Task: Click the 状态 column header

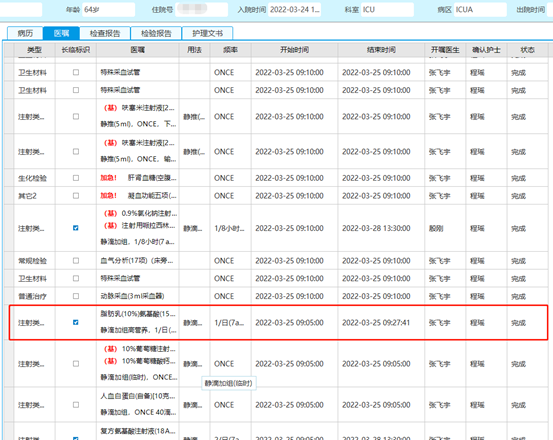Action: pyautogui.click(x=528, y=50)
